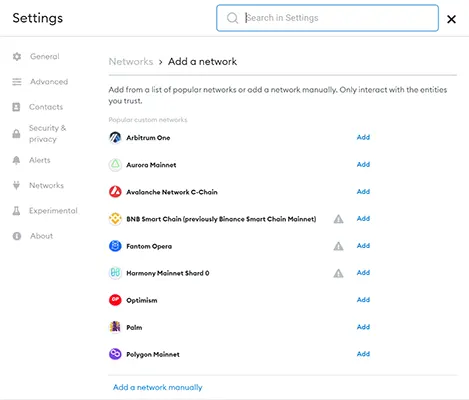
Task: Add the Optimism network
Action: tap(363, 300)
